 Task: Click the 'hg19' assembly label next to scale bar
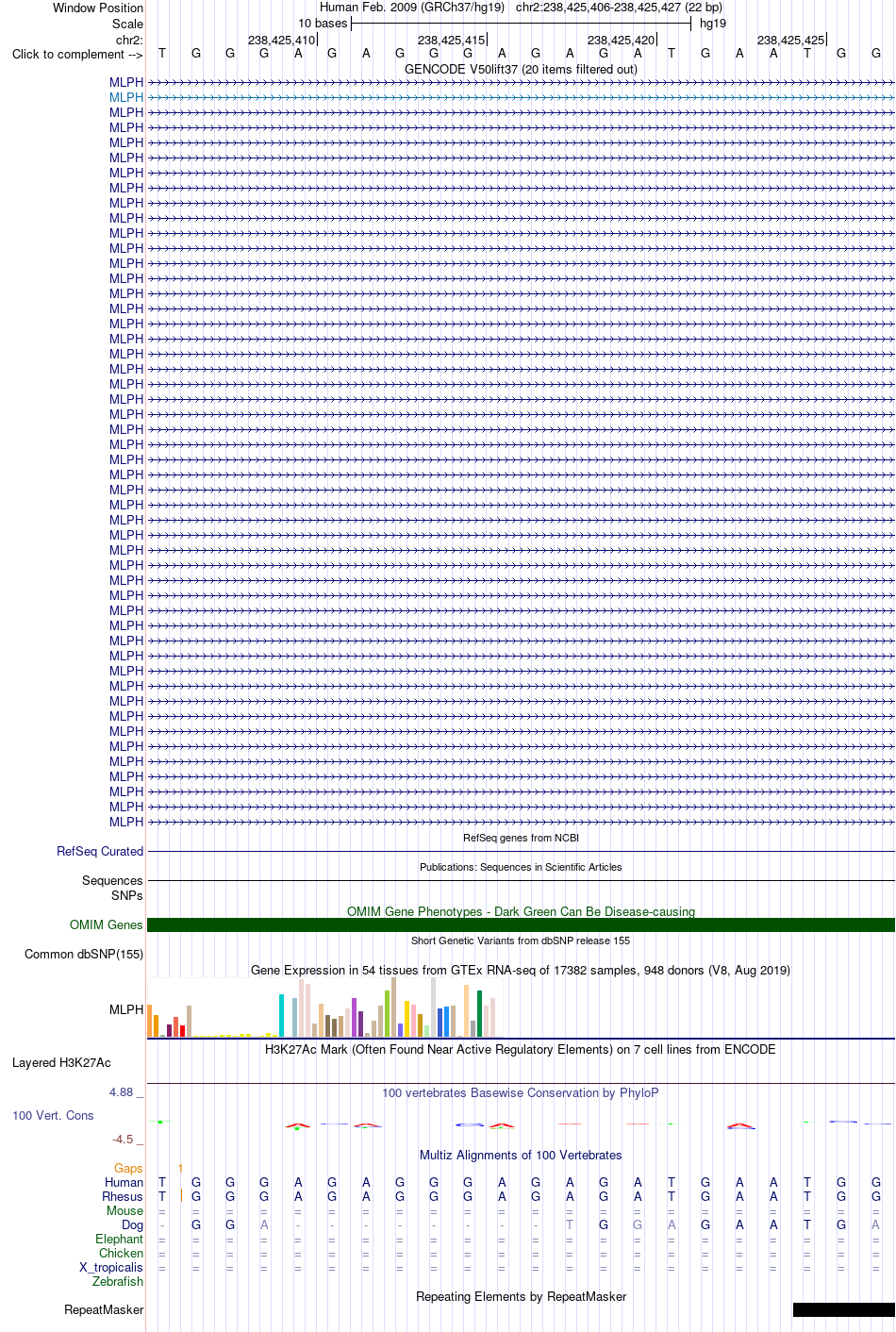(713, 24)
